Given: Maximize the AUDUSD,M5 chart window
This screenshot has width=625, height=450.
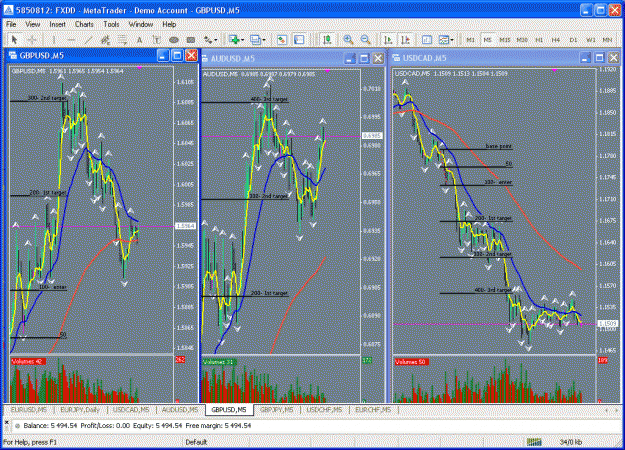Looking at the screenshot, I should point(364,59).
